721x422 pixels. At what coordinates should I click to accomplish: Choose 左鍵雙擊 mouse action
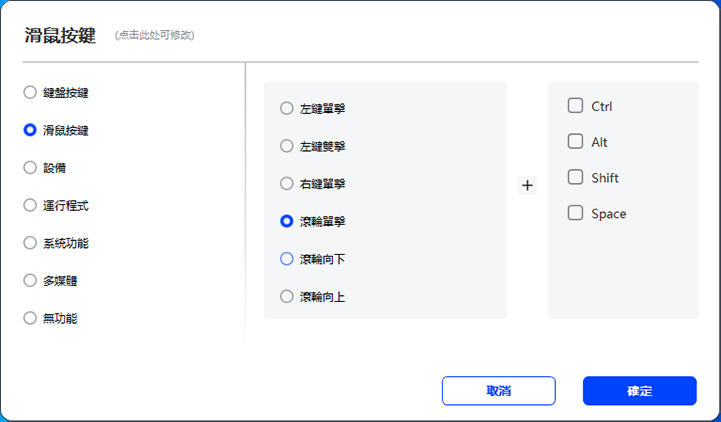click(x=287, y=146)
